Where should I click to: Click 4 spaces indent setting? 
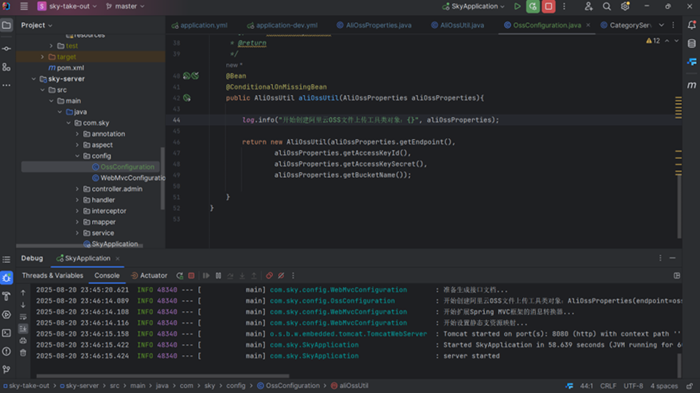(664, 386)
